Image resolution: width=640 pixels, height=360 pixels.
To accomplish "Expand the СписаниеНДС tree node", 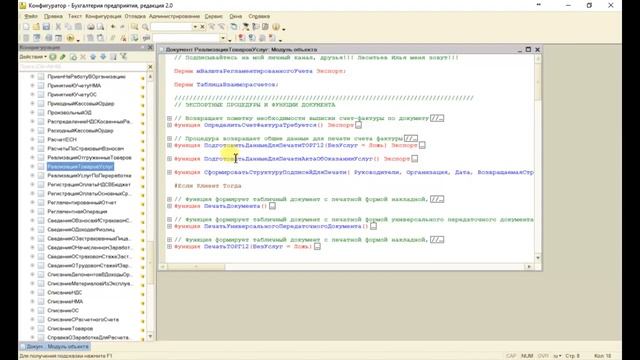I will pyautogui.click(x=32, y=292).
